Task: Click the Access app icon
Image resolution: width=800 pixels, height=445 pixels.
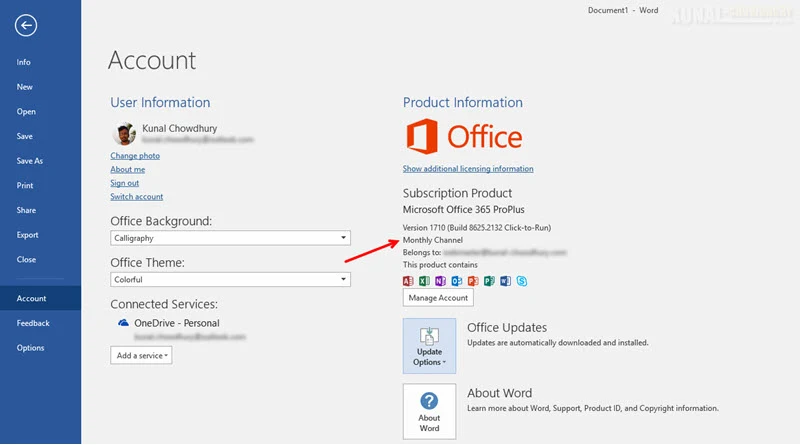Action: click(x=408, y=281)
